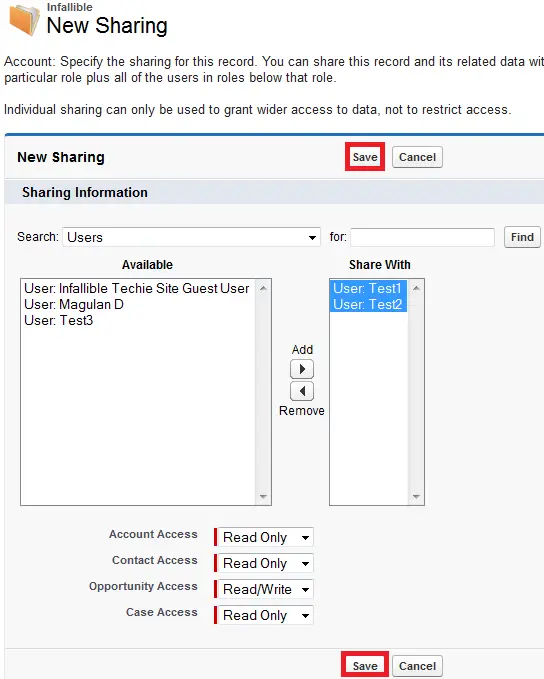The image size is (544, 679).
Task: Select User: Test3 in Available list
Action: (x=58, y=320)
